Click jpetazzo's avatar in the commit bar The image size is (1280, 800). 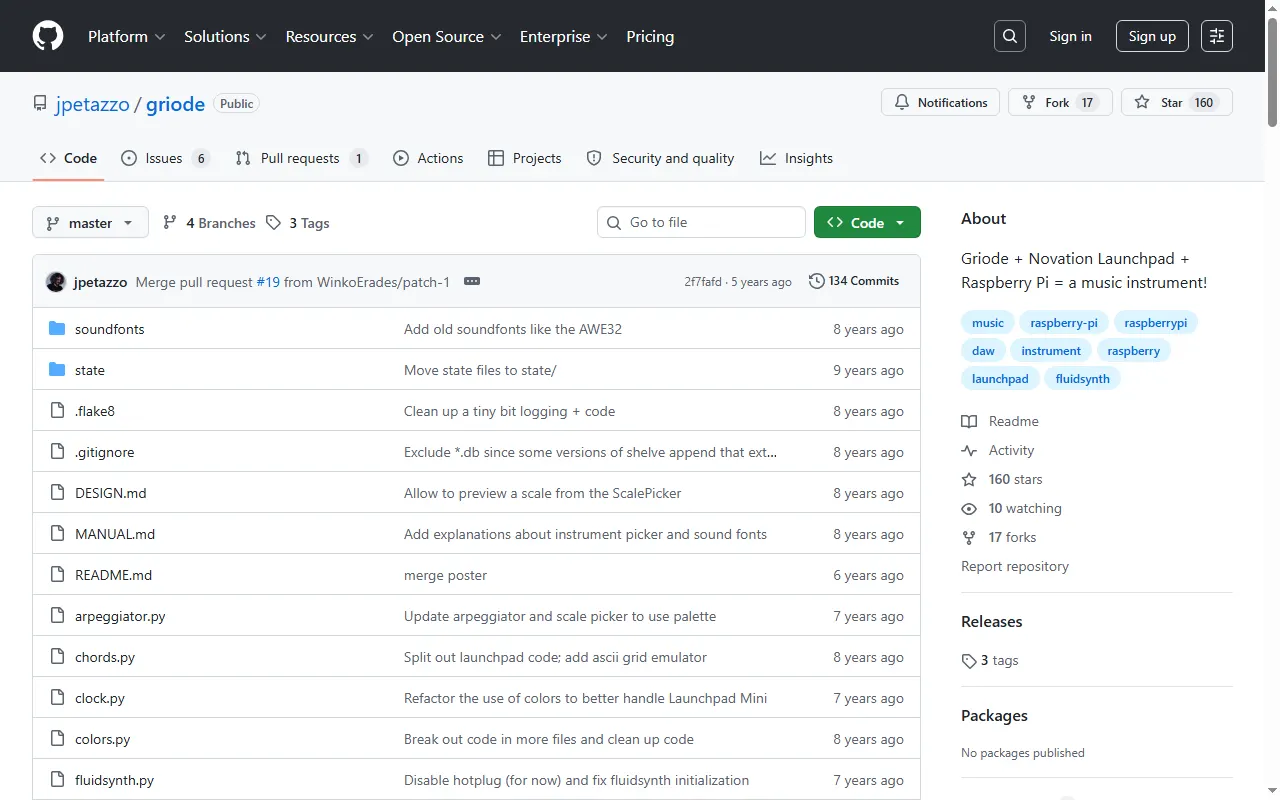click(x=56, y=282)
